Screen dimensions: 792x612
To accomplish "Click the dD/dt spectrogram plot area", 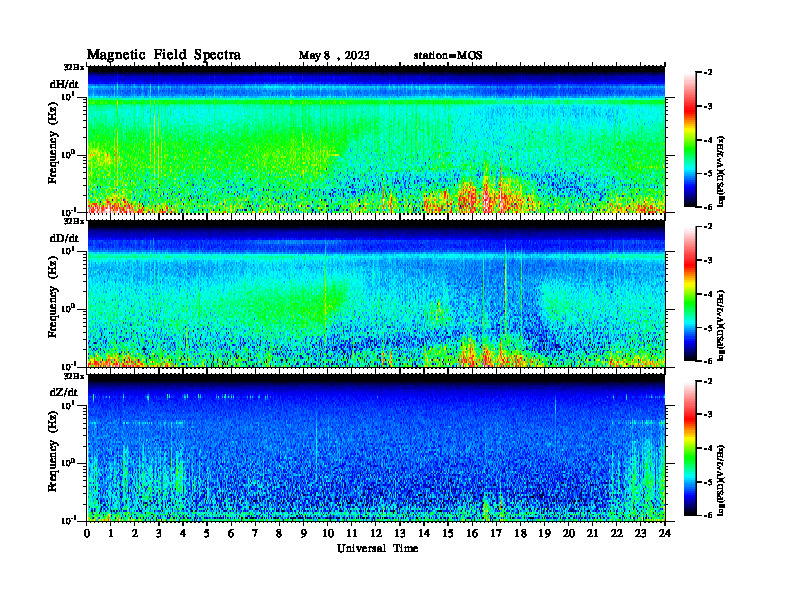I will pos(376,293).
